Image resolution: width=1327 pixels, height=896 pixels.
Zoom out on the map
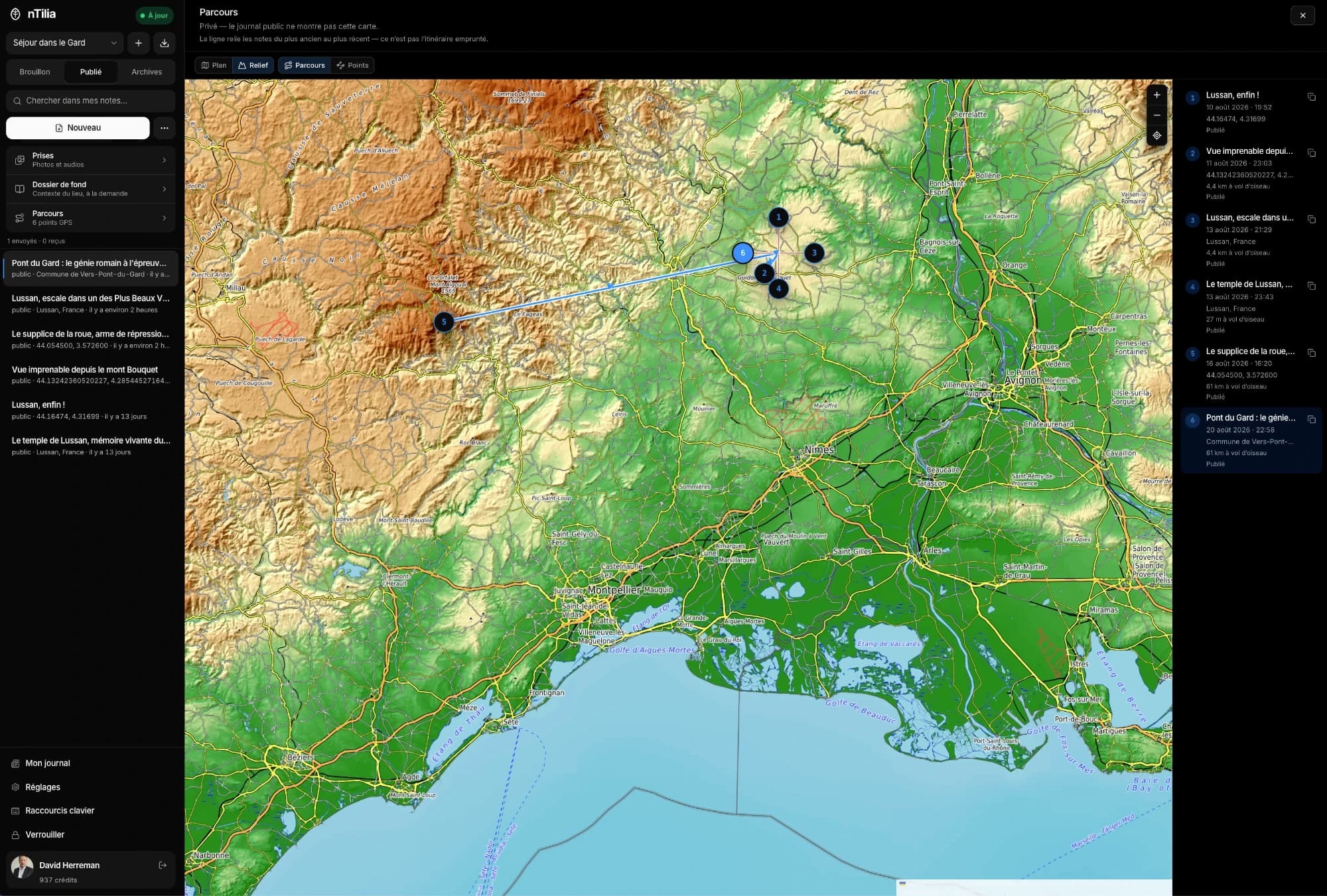tap(1156, 115)
